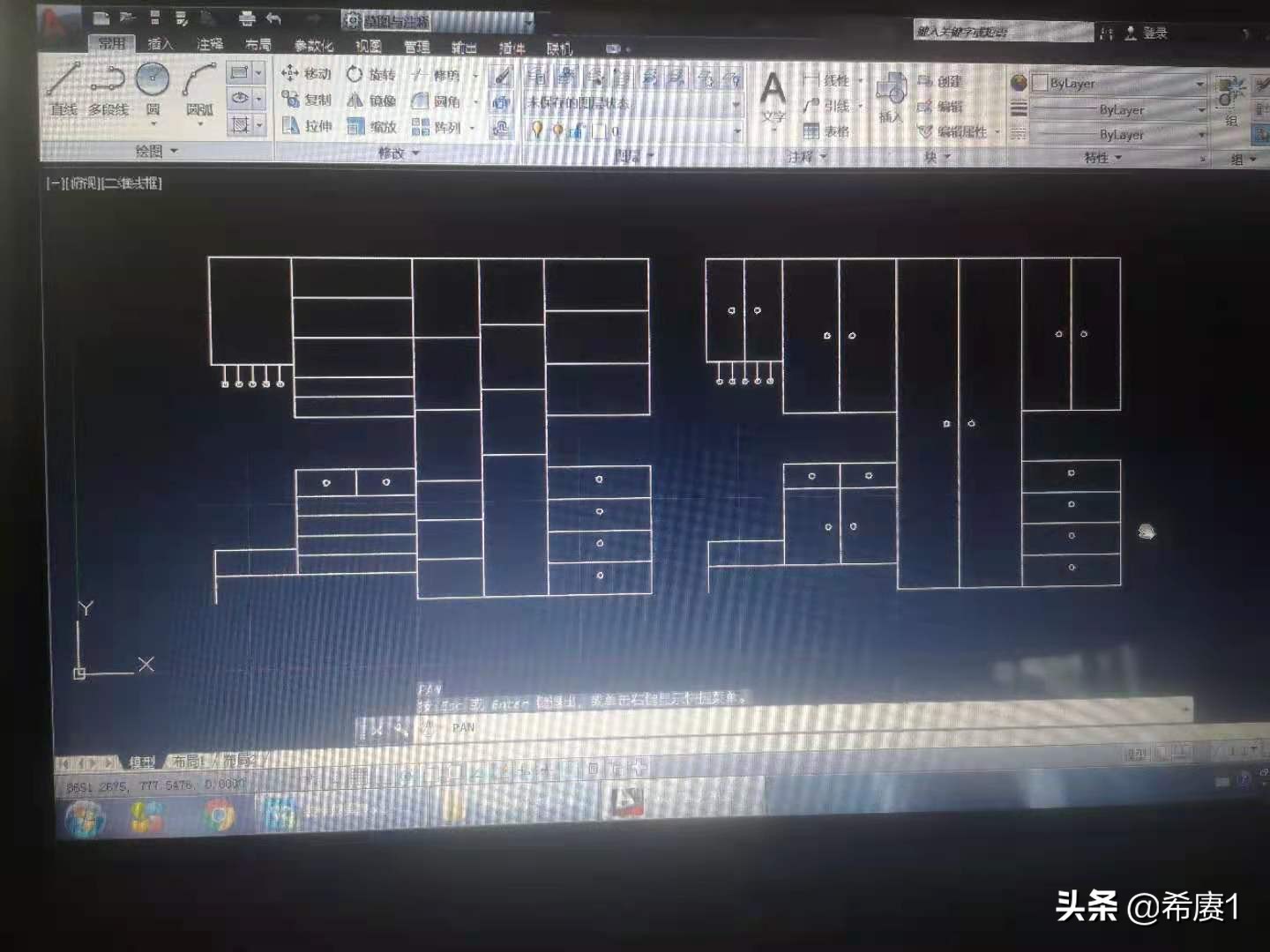Click the 编辑属性 (Edit attributes) tool
The width and height of the screenshot is (1270, 952).
pyautogui.click(x=952, y=132)
